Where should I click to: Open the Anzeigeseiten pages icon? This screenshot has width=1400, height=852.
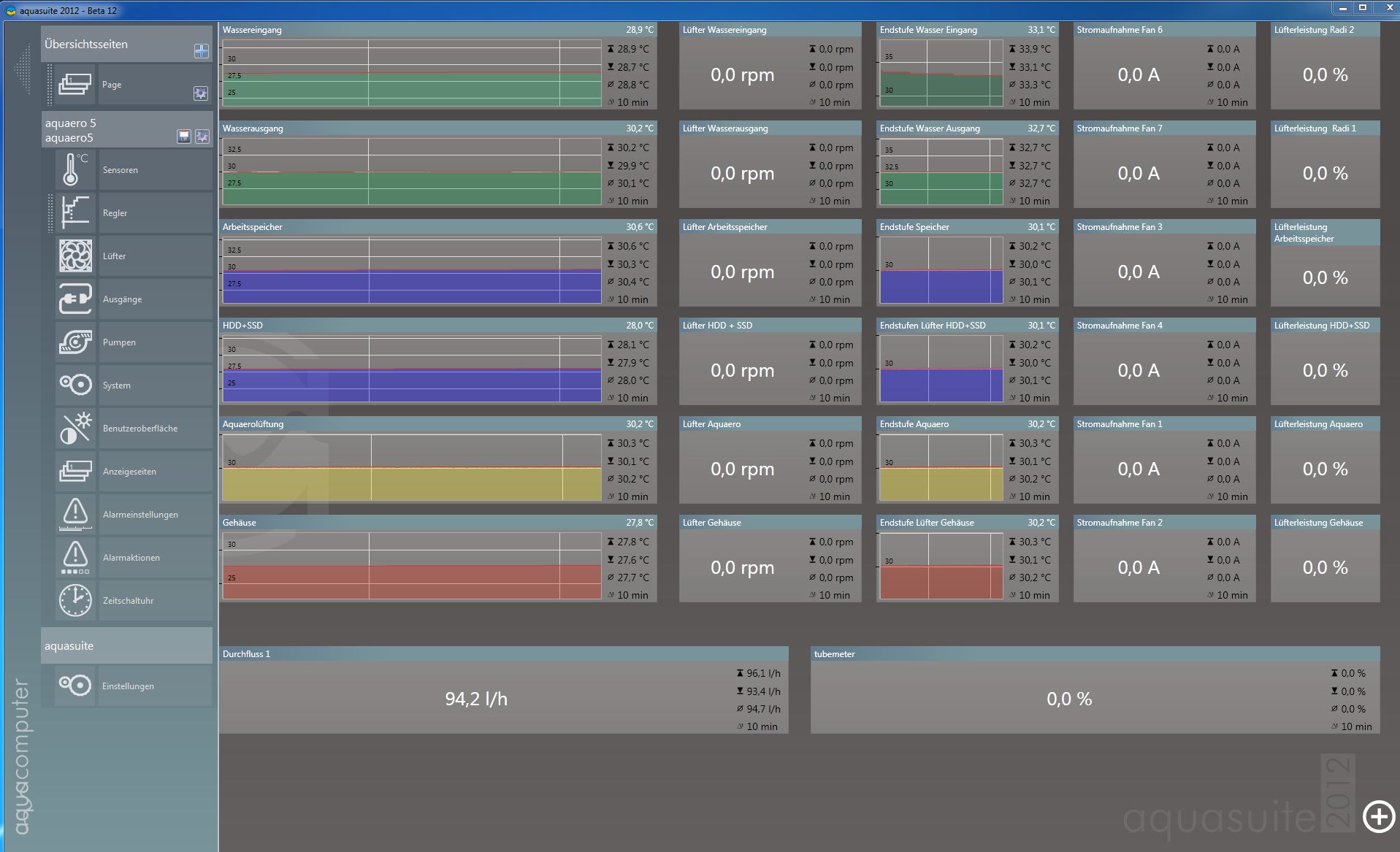tap(75, 472)
